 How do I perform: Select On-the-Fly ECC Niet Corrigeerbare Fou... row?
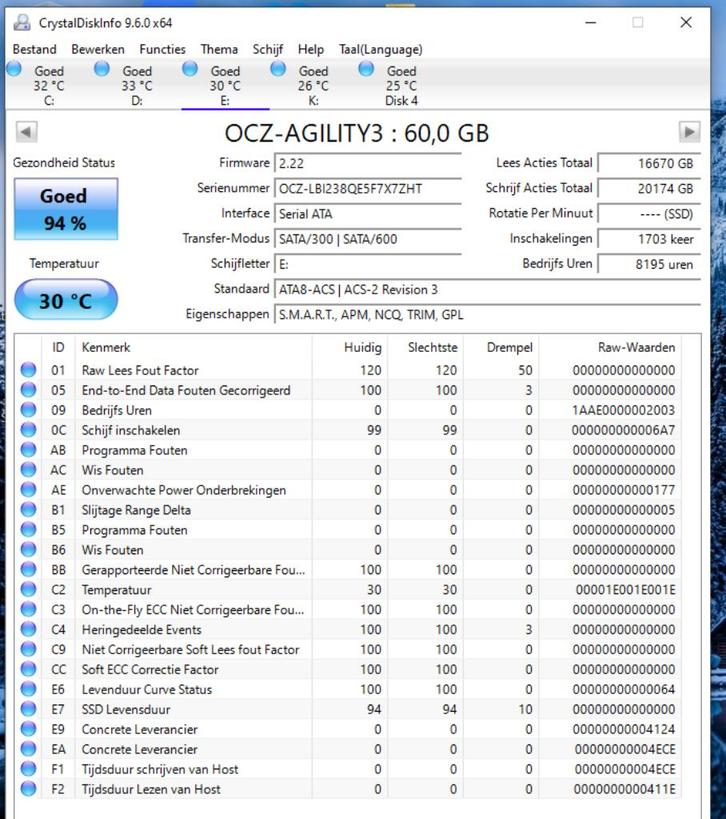[348, 609]
